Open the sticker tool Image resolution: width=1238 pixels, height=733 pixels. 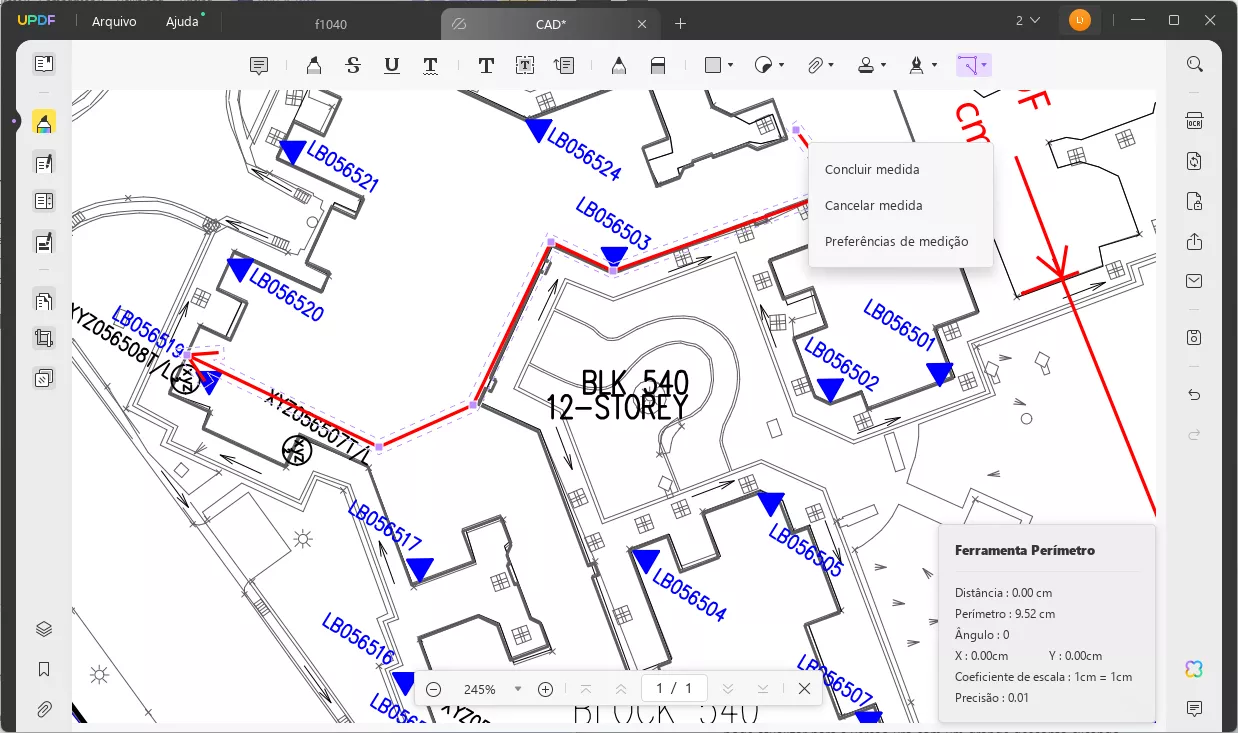763,65
